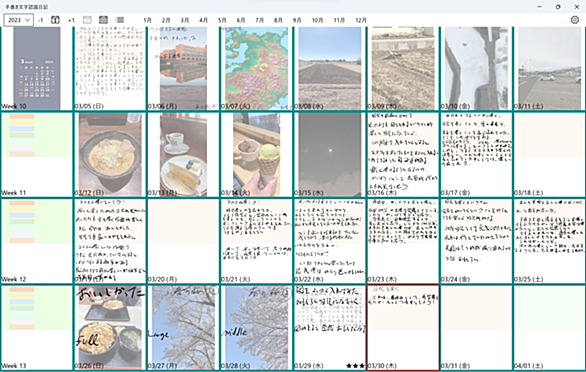Open the 03/14 ice cream photo entry
Image resolution: width=586 pixels, height=372 pixels.
pos(256,154)
